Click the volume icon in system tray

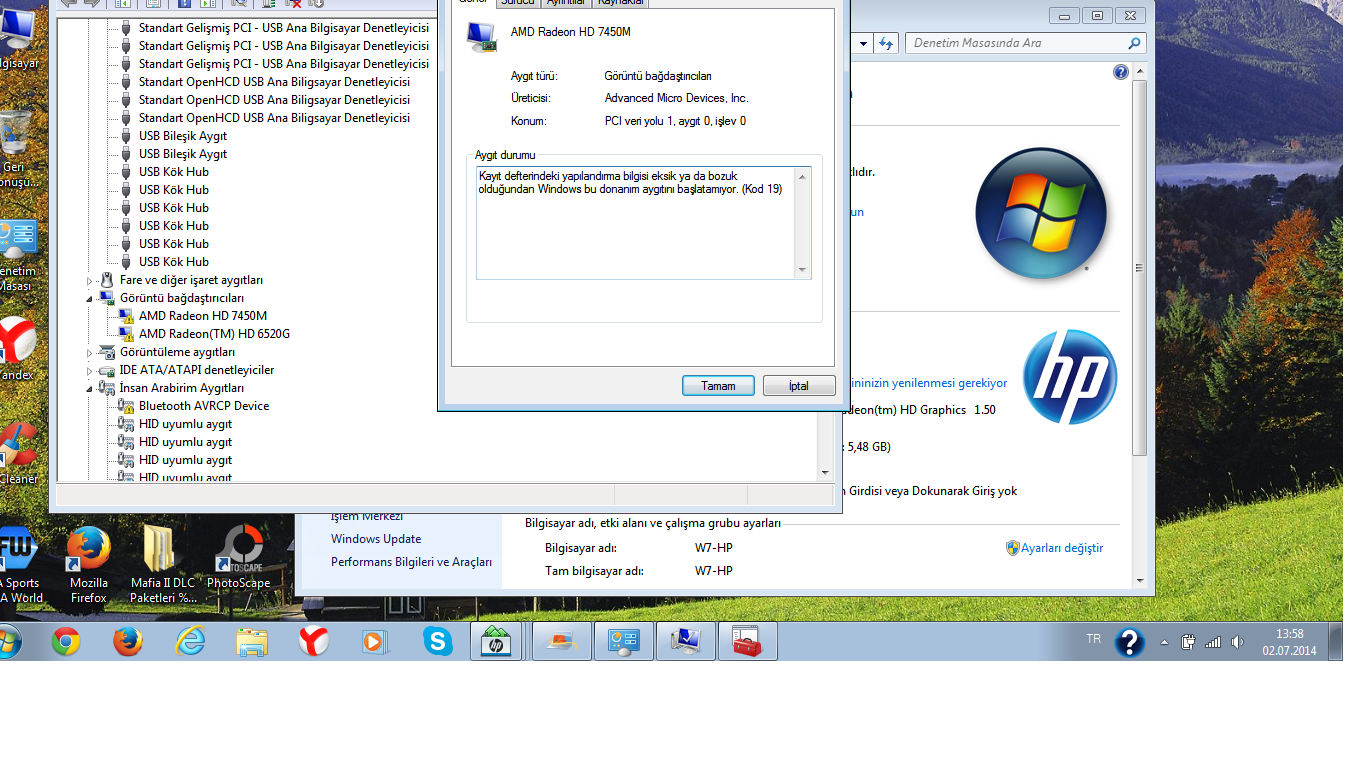coord(1237,642)
